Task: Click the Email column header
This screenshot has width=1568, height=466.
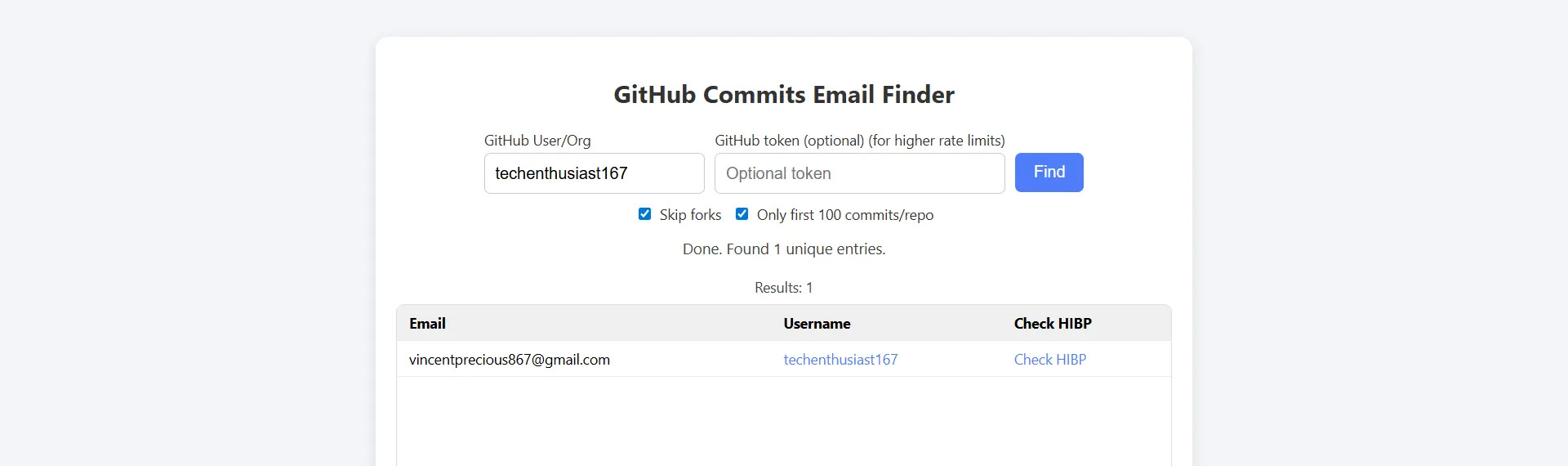Action: 427,324
